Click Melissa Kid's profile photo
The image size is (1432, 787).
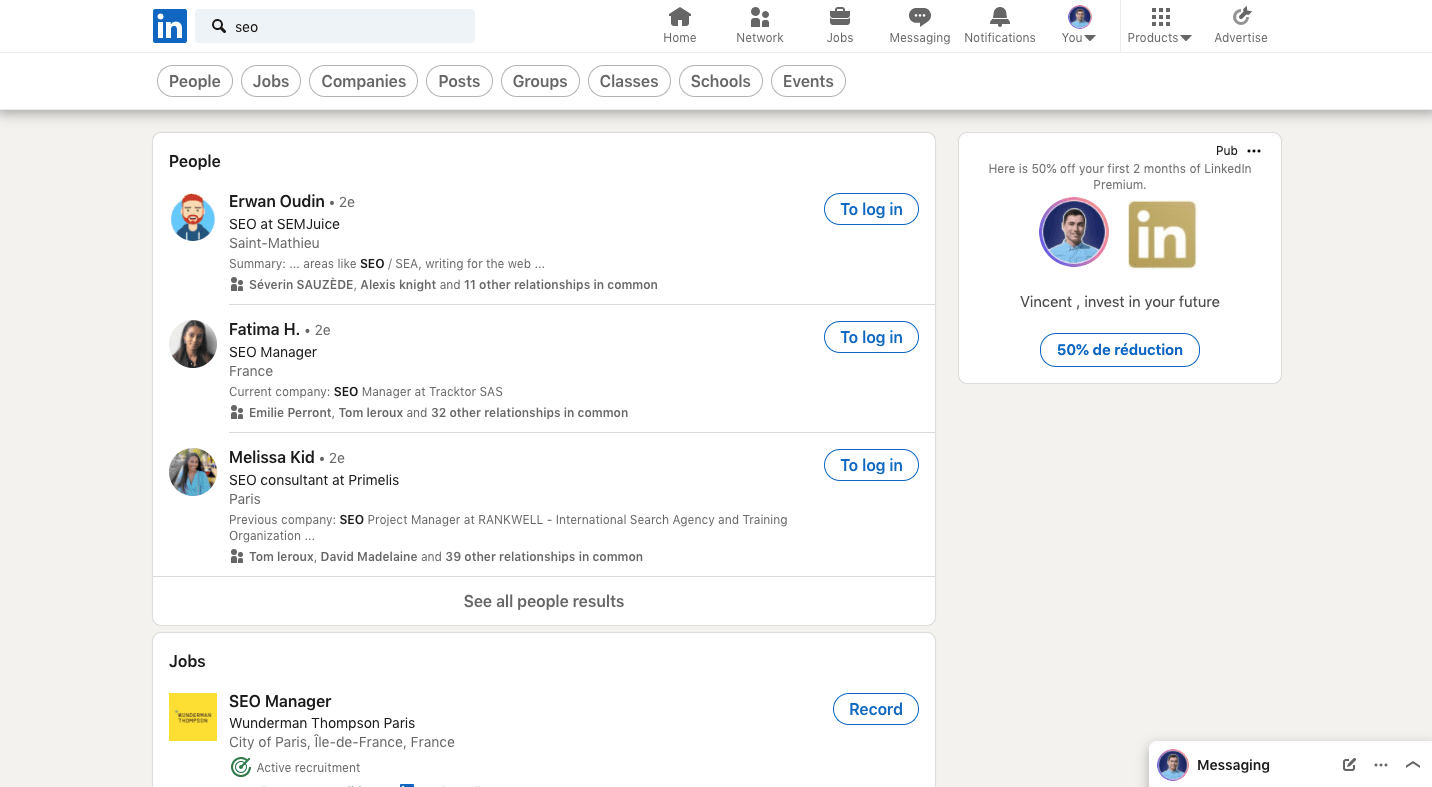click(x=193, y=472)
